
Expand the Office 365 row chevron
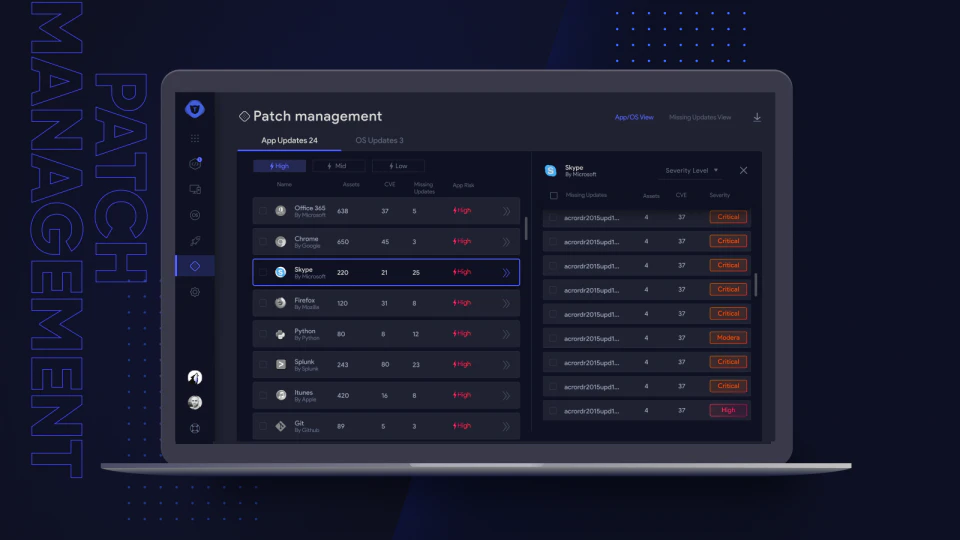pos(506,211)
